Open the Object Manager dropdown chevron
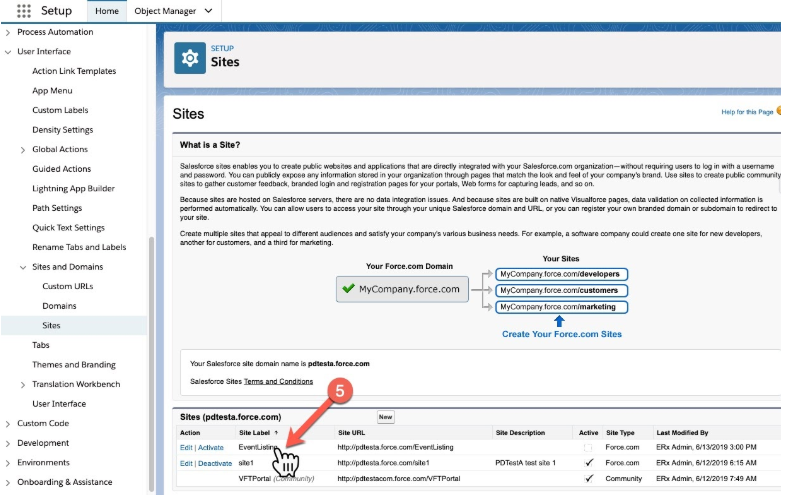The width and height of the screenshot is (789, 500). 208,11
